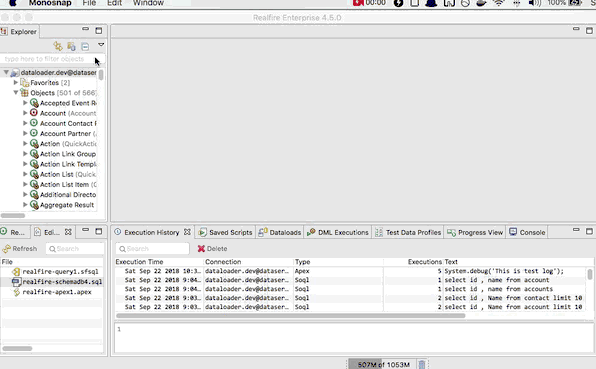Switch to the Re... tab

click(14, 232)
